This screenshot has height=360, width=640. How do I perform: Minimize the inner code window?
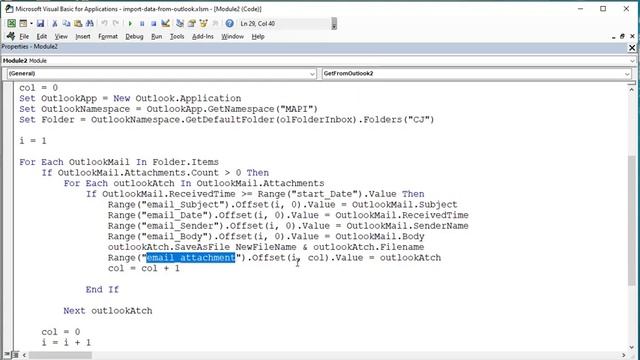[613, 37]
